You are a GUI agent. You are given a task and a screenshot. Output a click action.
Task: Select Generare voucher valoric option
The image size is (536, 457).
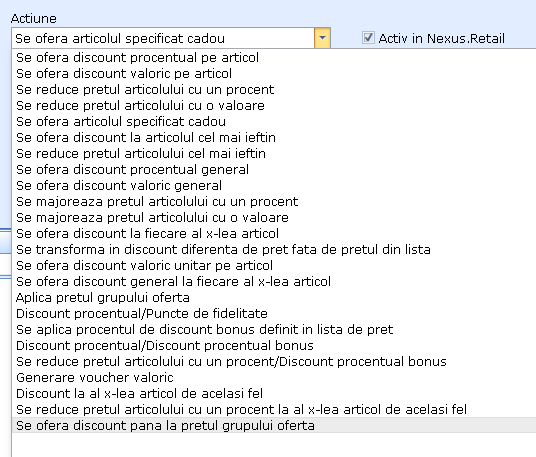pyautogui.click(x=274, y=378)
